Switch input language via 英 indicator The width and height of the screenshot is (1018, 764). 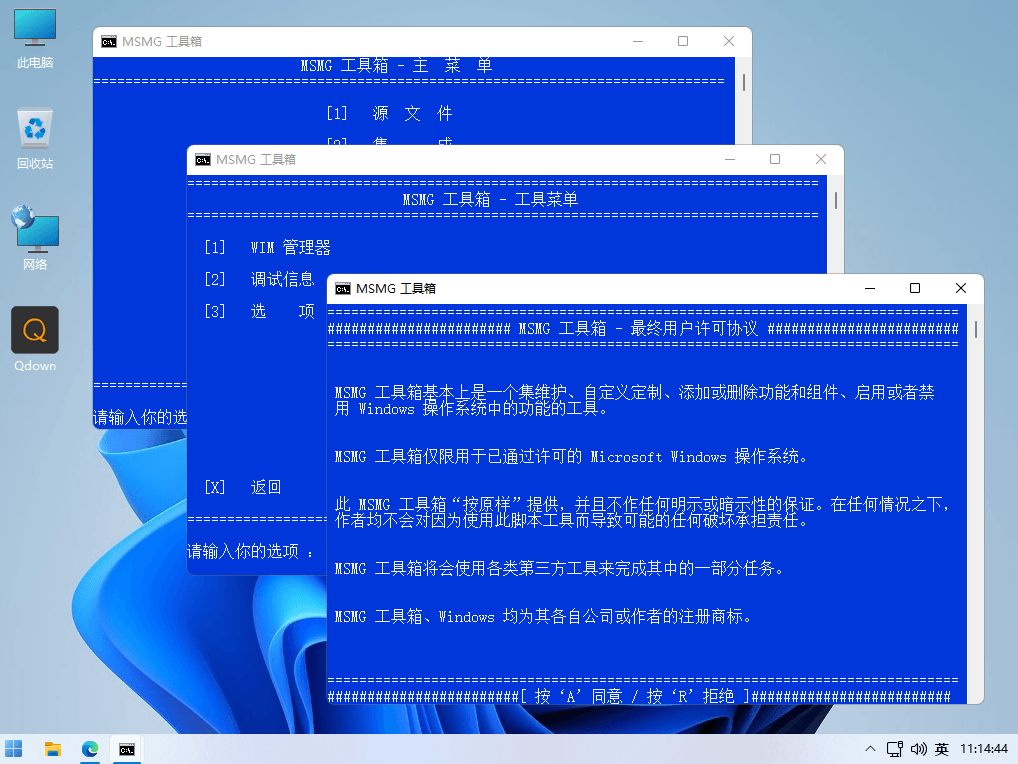click(x=941, y=749)
